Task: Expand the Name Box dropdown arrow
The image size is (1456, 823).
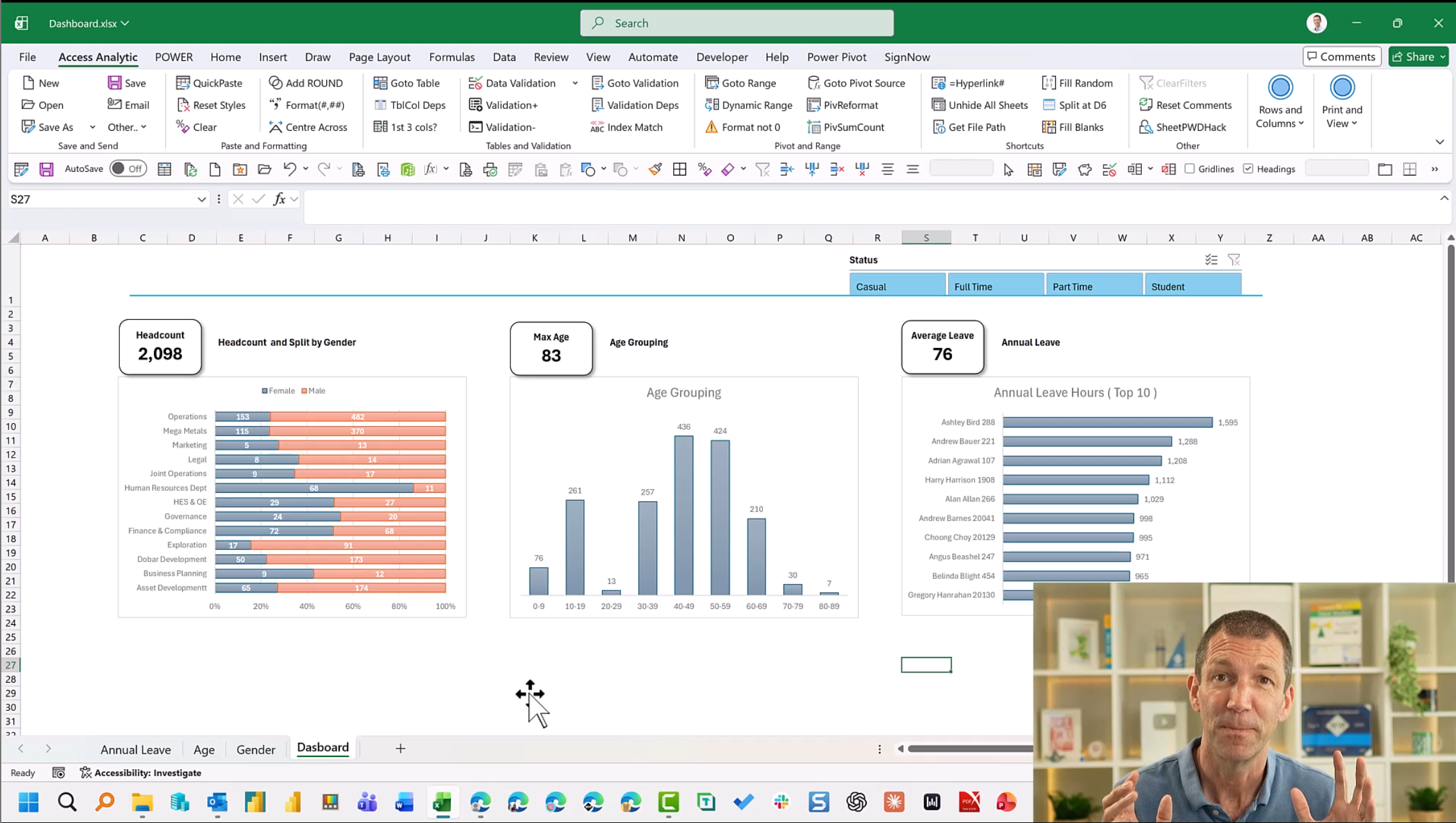Action: [201, 199]
